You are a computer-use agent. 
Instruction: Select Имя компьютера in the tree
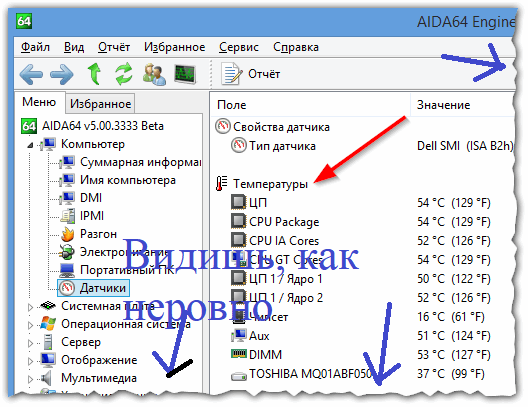(x=128, y=180)
